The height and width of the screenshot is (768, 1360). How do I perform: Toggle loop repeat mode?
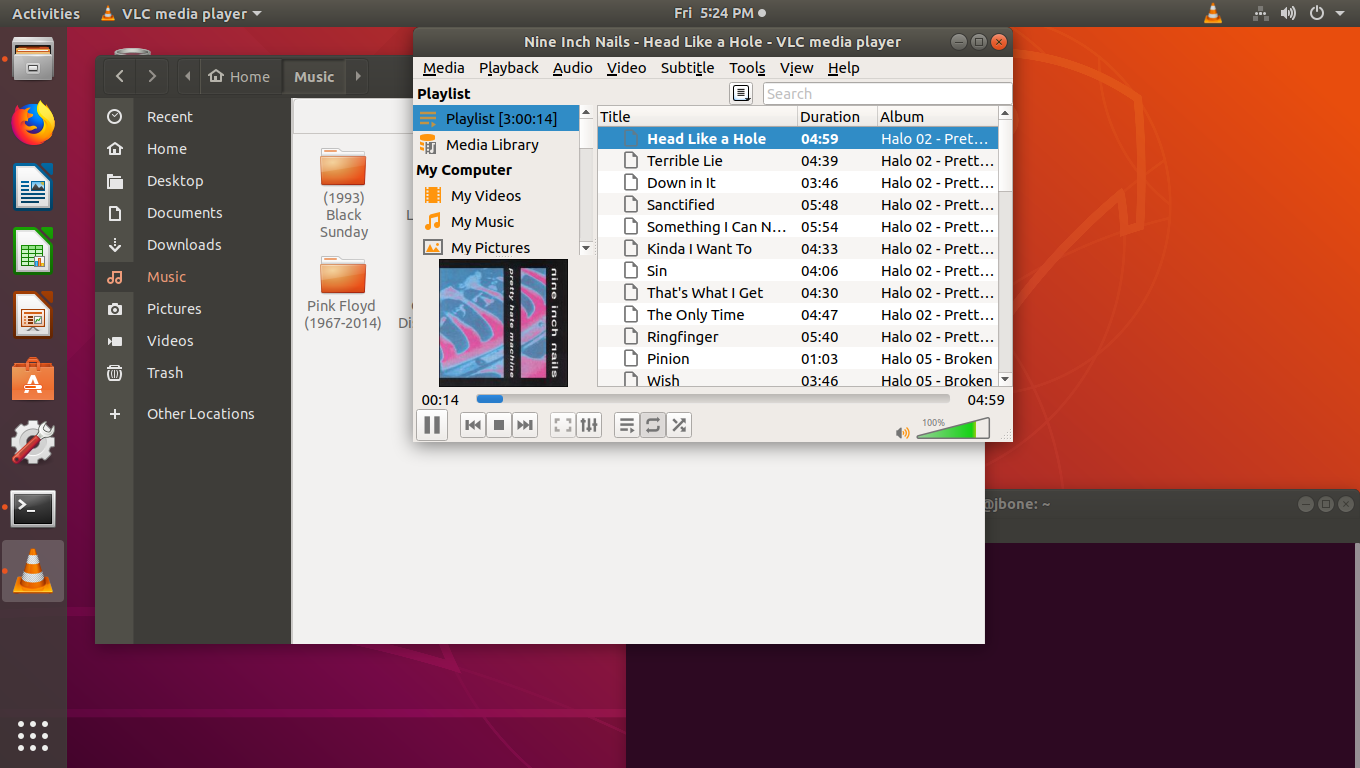[x=653, y=425]
